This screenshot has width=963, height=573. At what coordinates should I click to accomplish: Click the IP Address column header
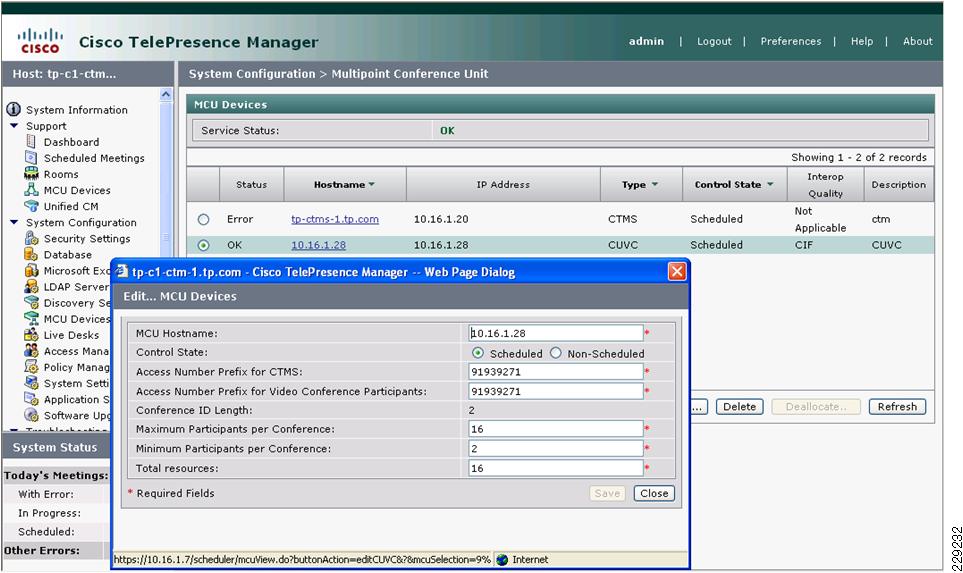point(503,184)
